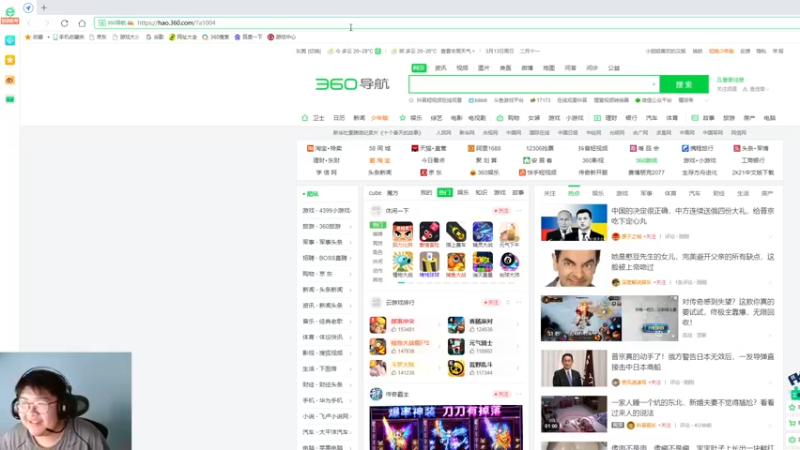Click the 卫士 house icon in navigation
The image size is (800, 450).
click(x=305, y=118)
